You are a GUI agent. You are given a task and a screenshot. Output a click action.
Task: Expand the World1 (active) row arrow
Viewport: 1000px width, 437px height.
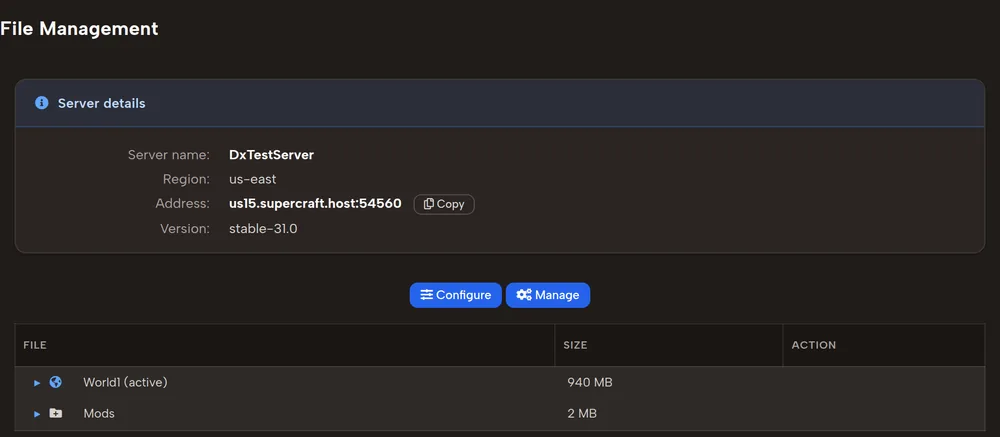click(x=37, y=383)
